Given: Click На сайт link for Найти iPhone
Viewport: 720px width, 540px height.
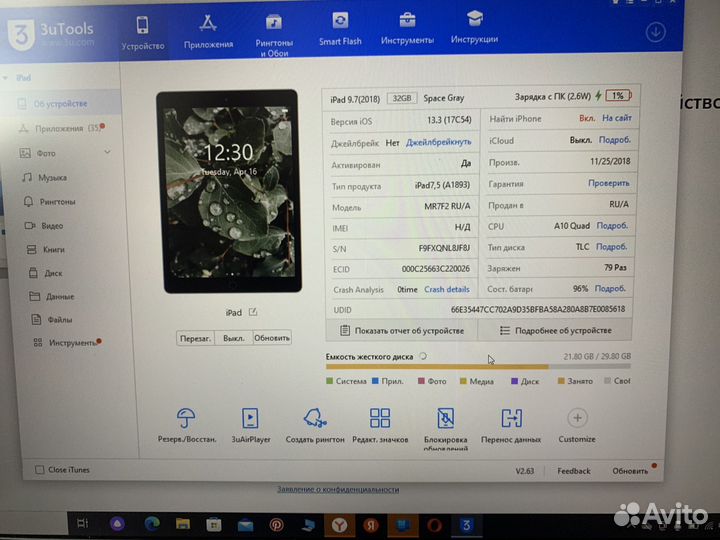Looking at the screenshot, I should tap(617, 118).
